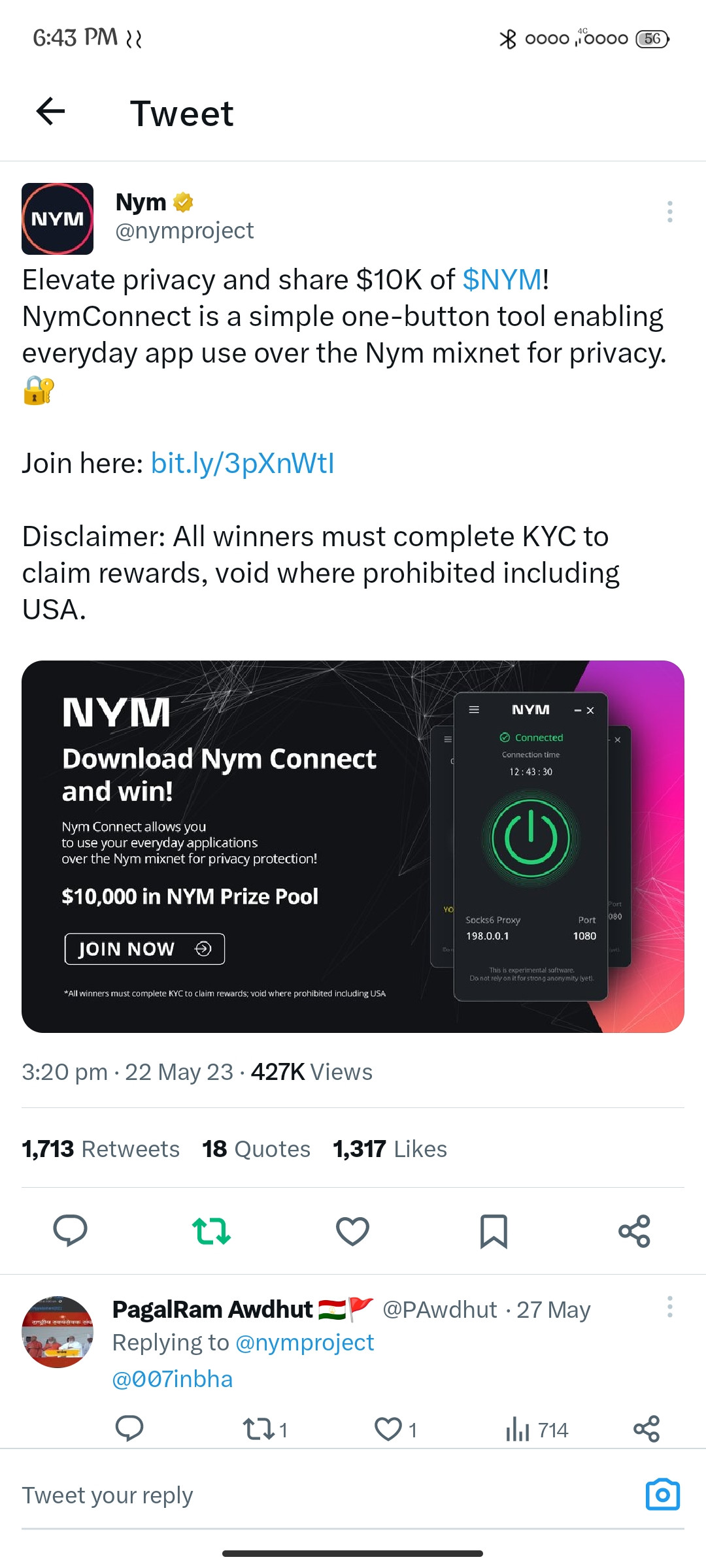Image resolution: width=706 pixels, height=1568 pixels.
Task: Tap the Nym profile avatar
Action: point(58,219)
